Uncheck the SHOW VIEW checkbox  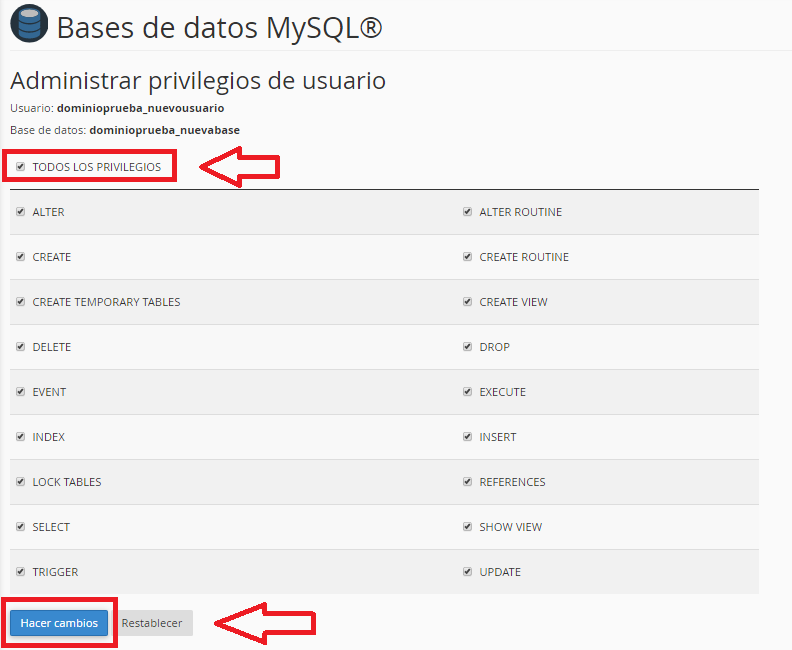coord(467,526)
